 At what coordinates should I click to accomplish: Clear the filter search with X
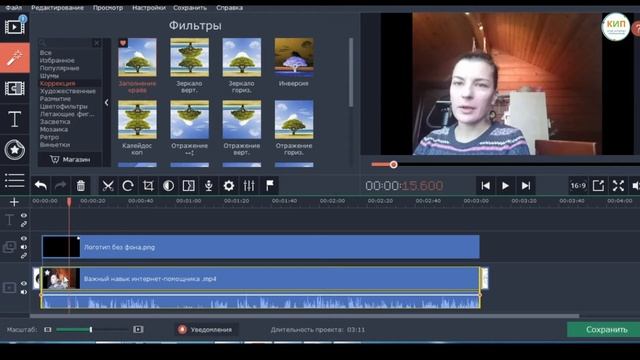(96, 43)
